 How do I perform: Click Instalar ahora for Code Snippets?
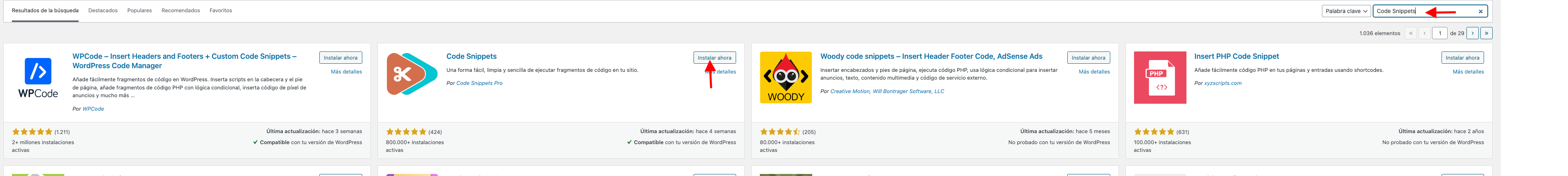(x=714, y=58)
